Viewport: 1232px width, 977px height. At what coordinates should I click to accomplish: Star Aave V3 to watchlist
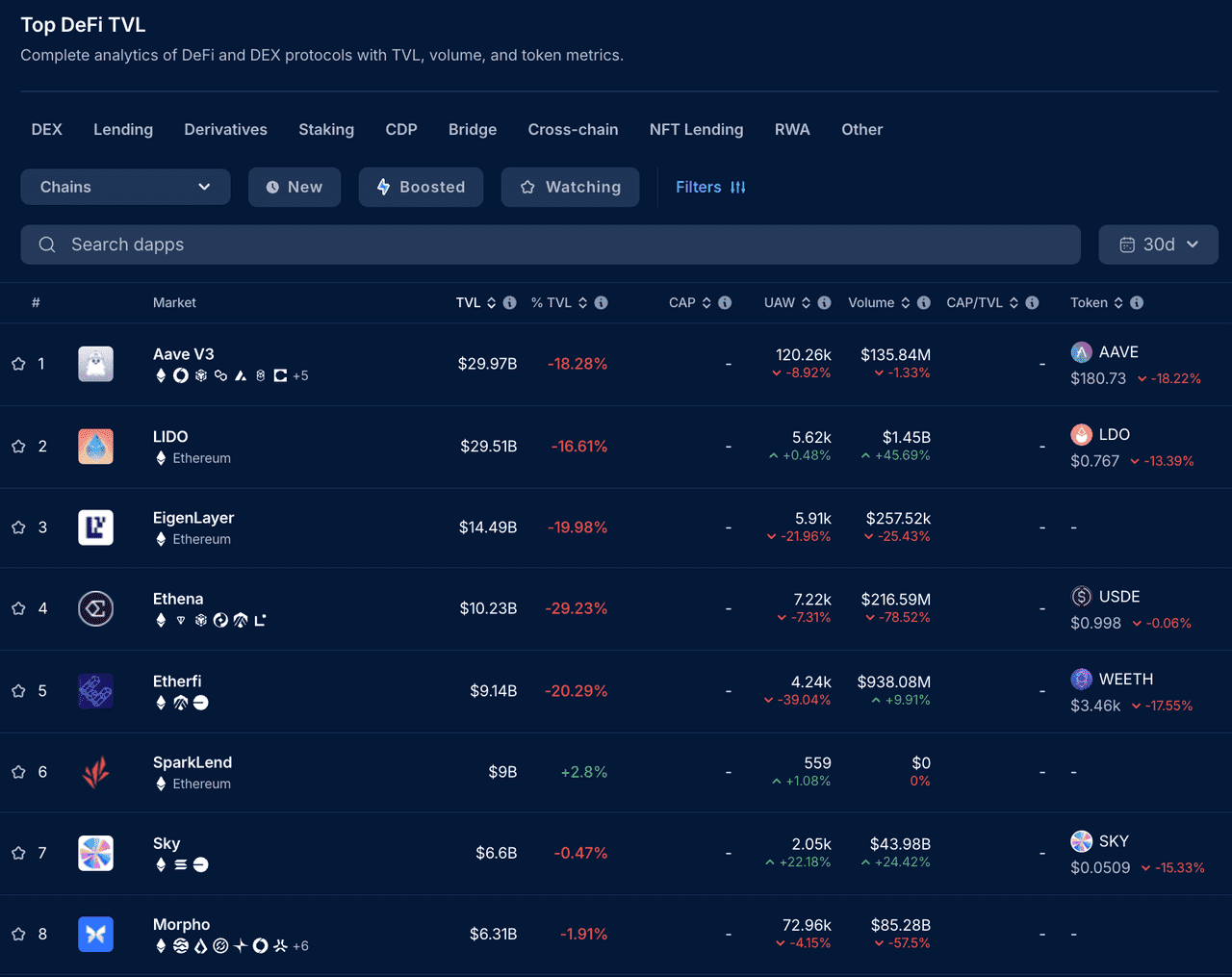tap(16, 364)
